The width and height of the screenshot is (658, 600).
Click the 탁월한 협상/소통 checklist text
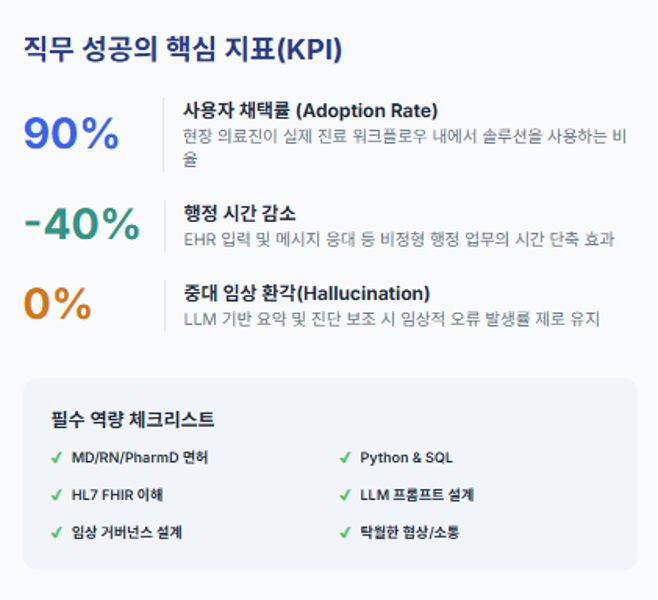tap(410, 533)
